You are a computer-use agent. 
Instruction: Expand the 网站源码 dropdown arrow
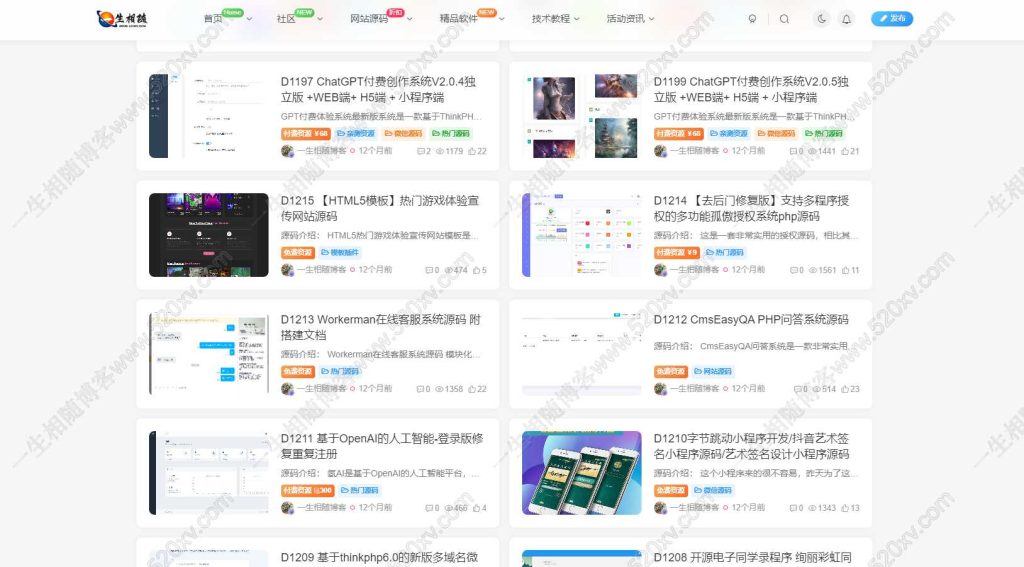pyautogui.click(x=409, y=19)
